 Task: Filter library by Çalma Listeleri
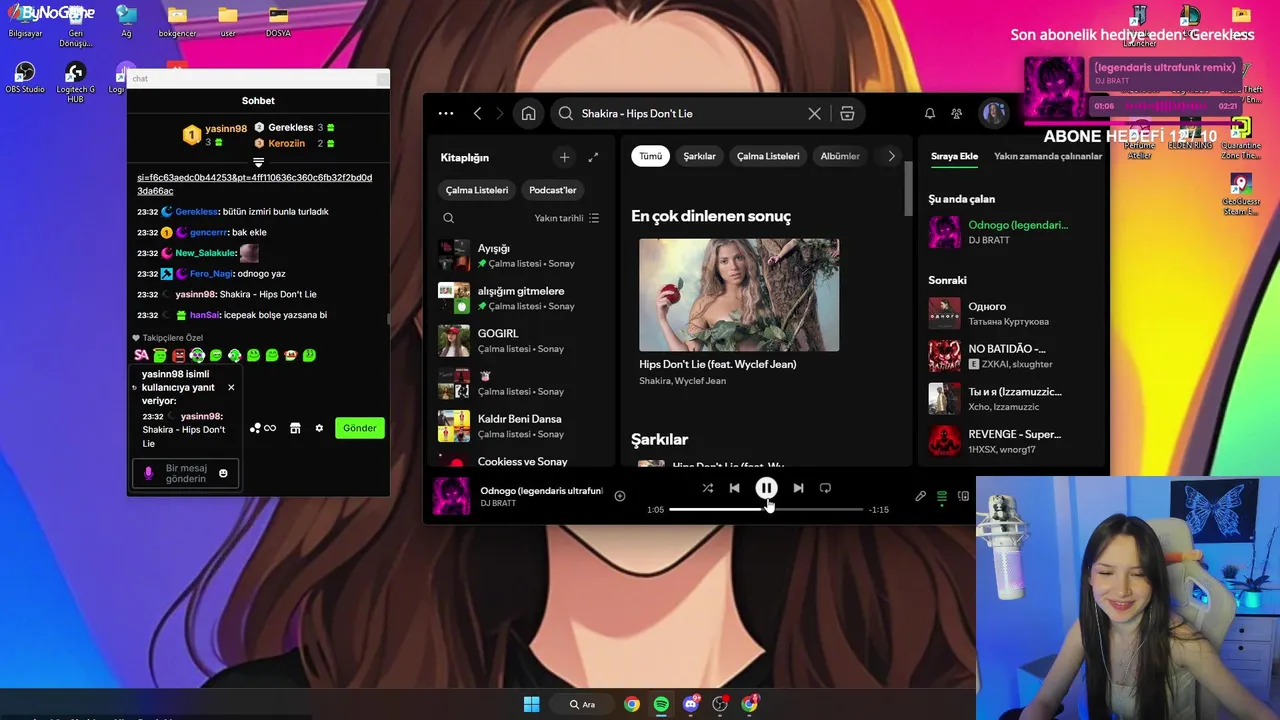point(477,190)
